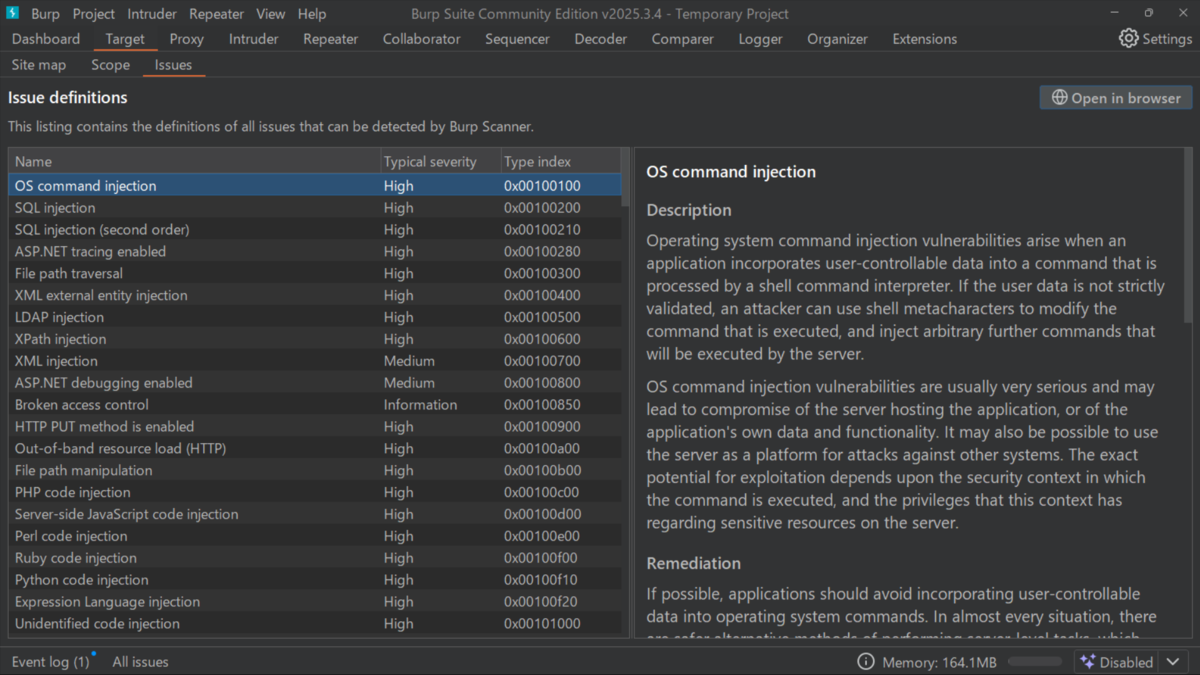Sort by Typical severity column header

click(x=439, y=161)
